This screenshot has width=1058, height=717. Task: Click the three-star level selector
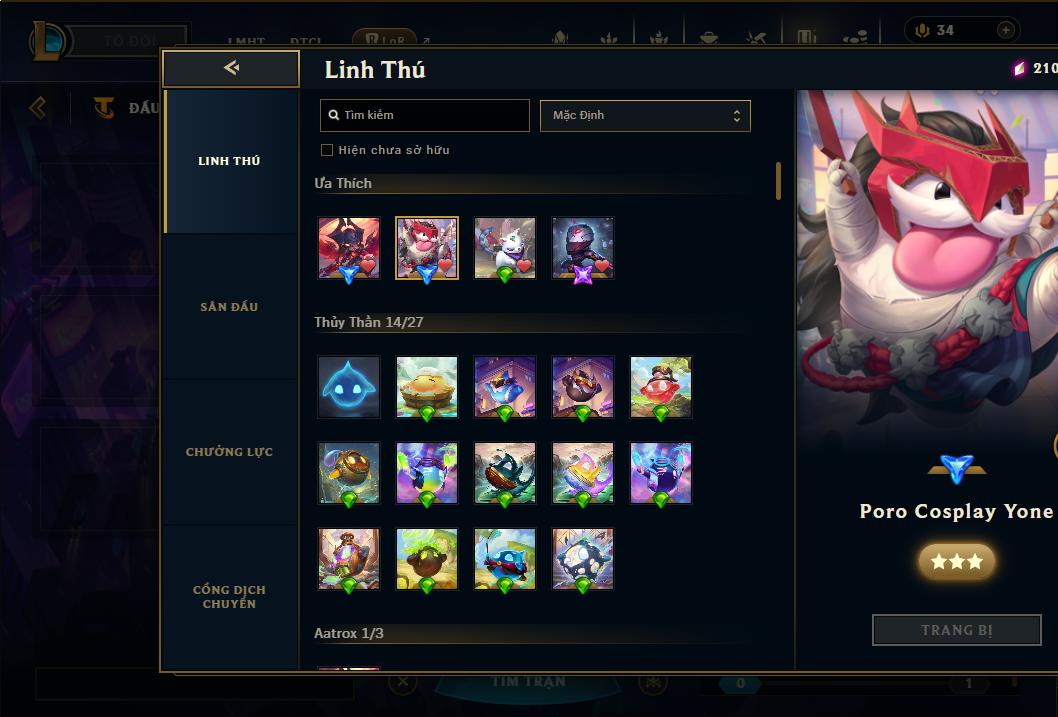coord(956,561)
